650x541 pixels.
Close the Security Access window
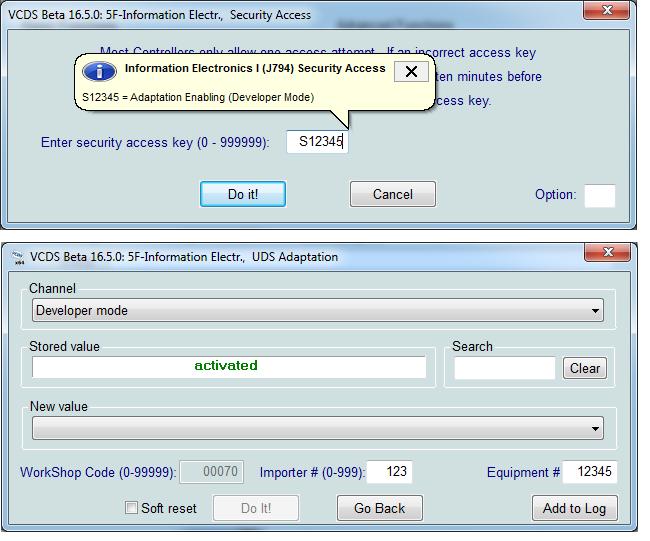click(x=606, y=10)
